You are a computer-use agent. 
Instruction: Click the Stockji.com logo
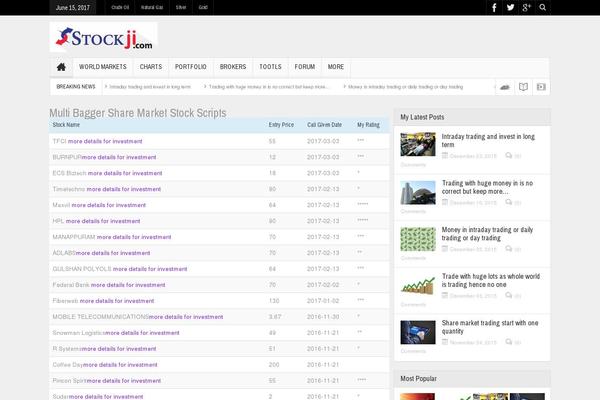click(x=104, y=38)
